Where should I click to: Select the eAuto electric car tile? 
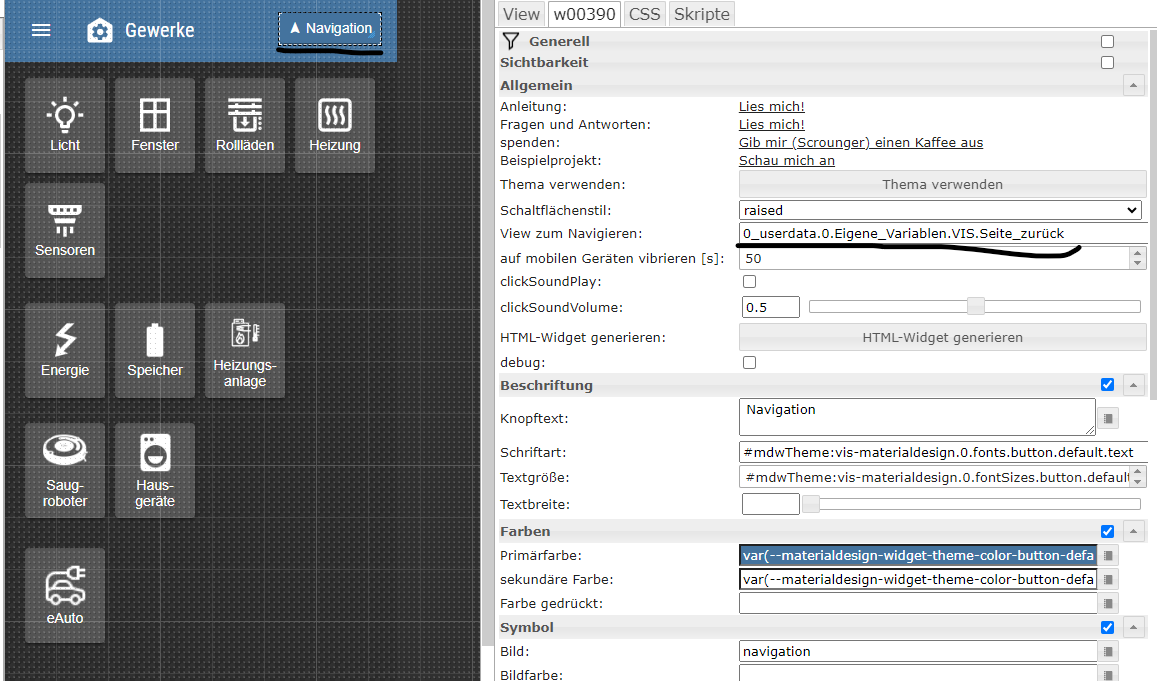(65, 595)
